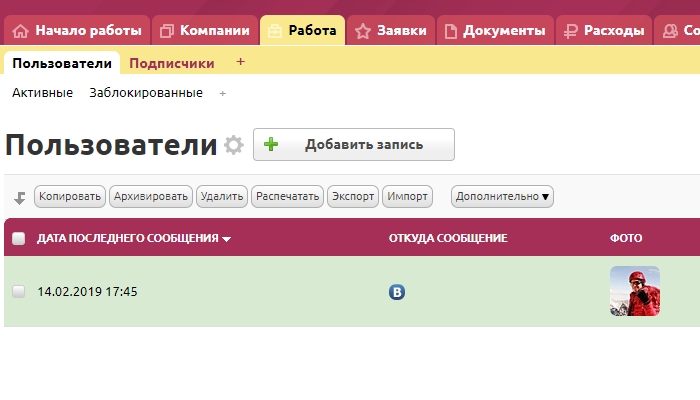Toggle the select-all checkbox in table header
700x400 pixels.
coord(19,238)
